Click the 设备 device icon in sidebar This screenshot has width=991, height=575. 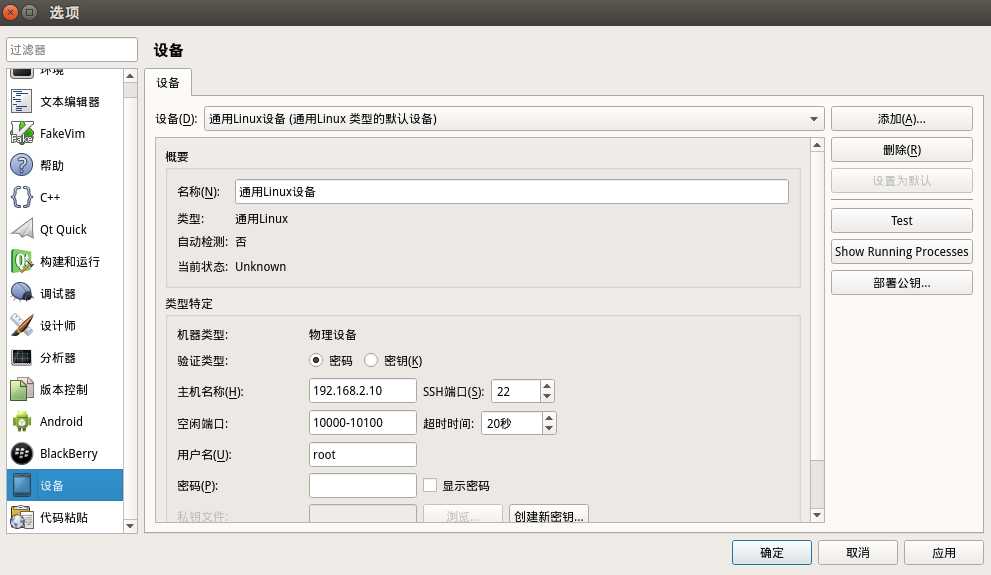pos(21,485)
